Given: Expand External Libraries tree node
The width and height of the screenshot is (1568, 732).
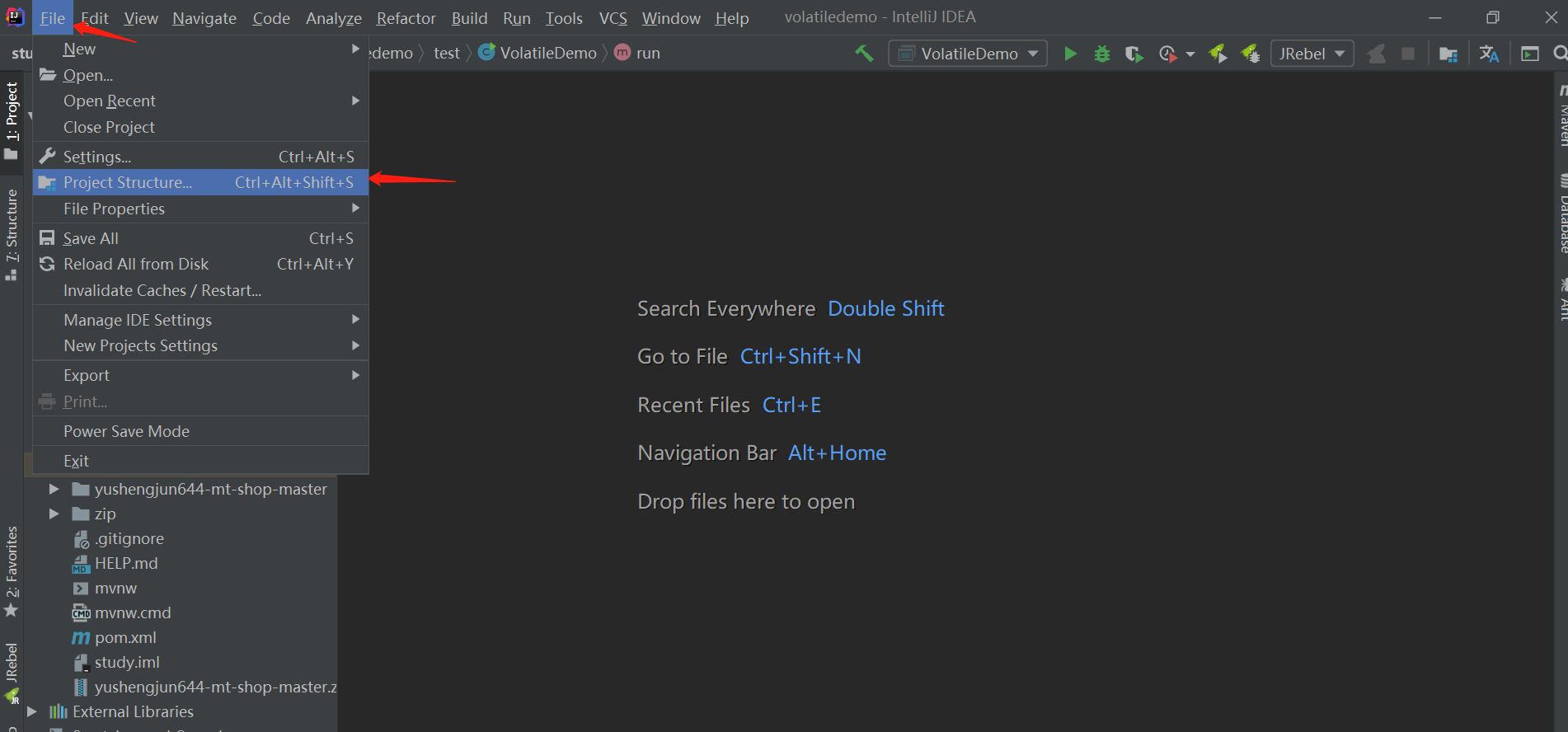Looking at the screenshot, I should click(31, 711).
